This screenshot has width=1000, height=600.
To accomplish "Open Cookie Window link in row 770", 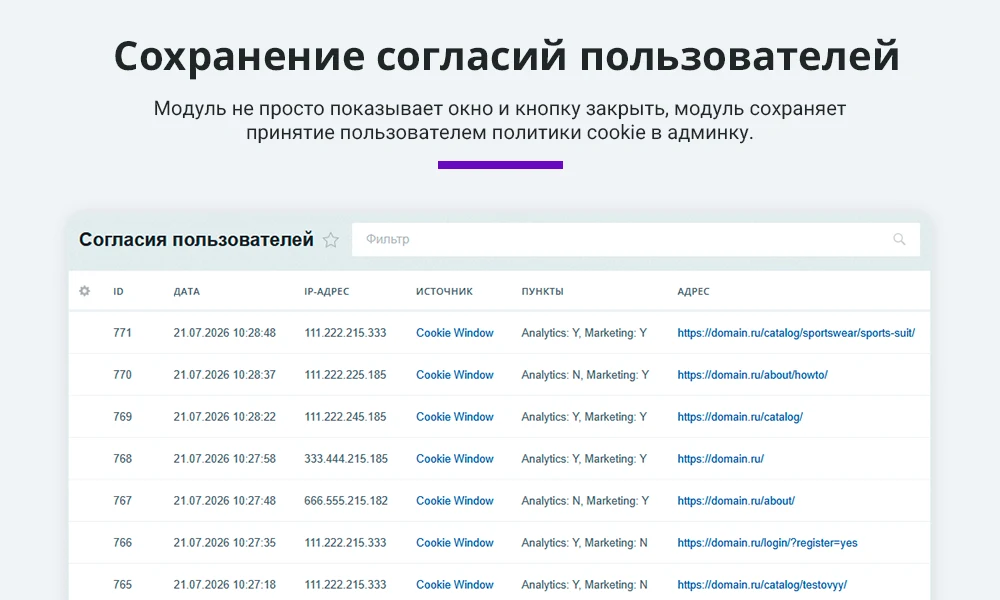I will tap(455, 375).
